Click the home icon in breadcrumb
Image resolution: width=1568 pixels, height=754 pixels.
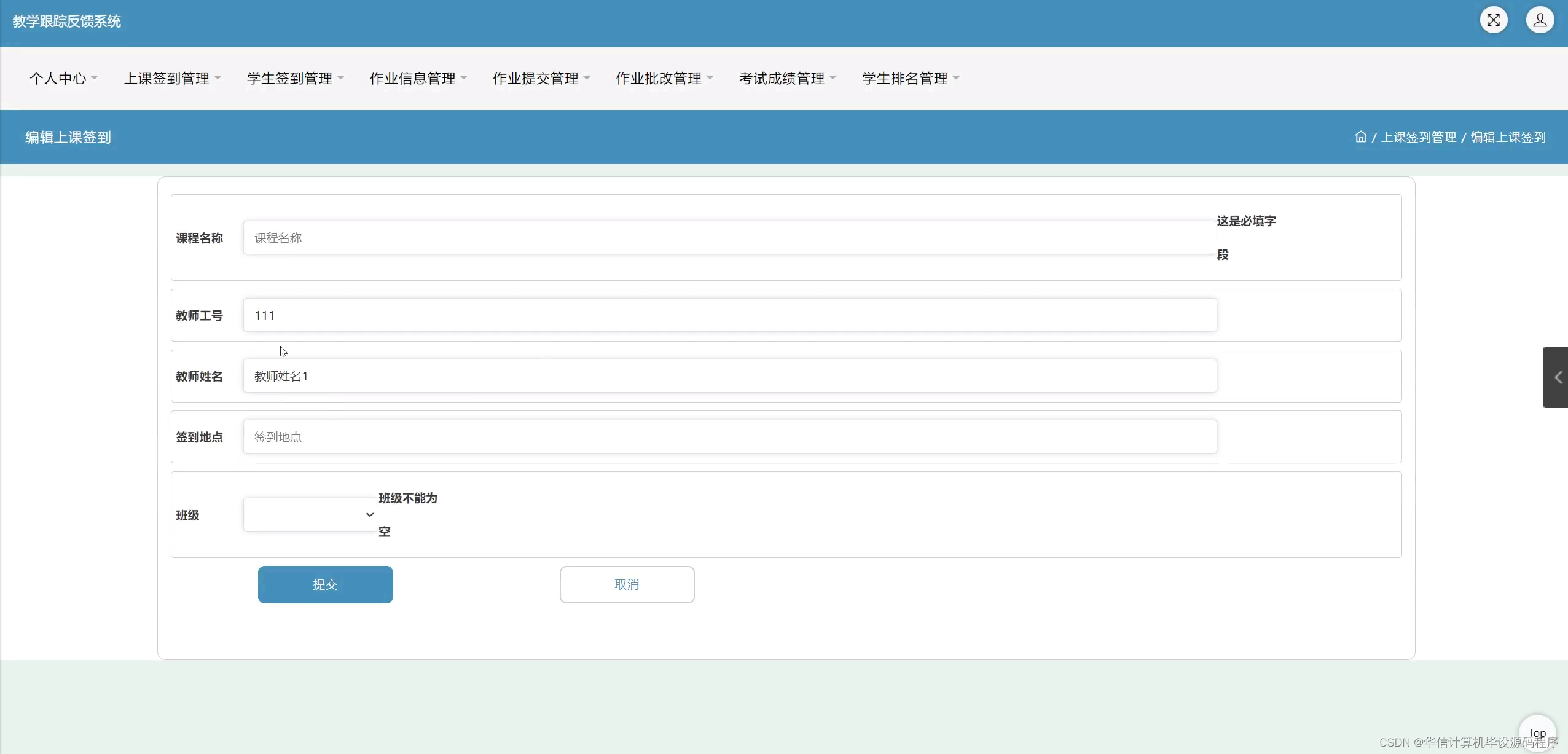(x=1360, y=137)
